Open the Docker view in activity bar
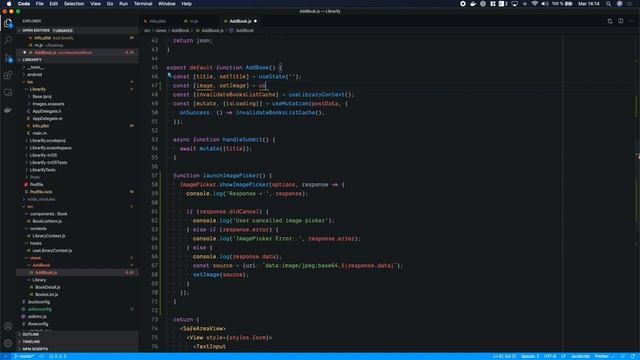 tap(8, 110)
